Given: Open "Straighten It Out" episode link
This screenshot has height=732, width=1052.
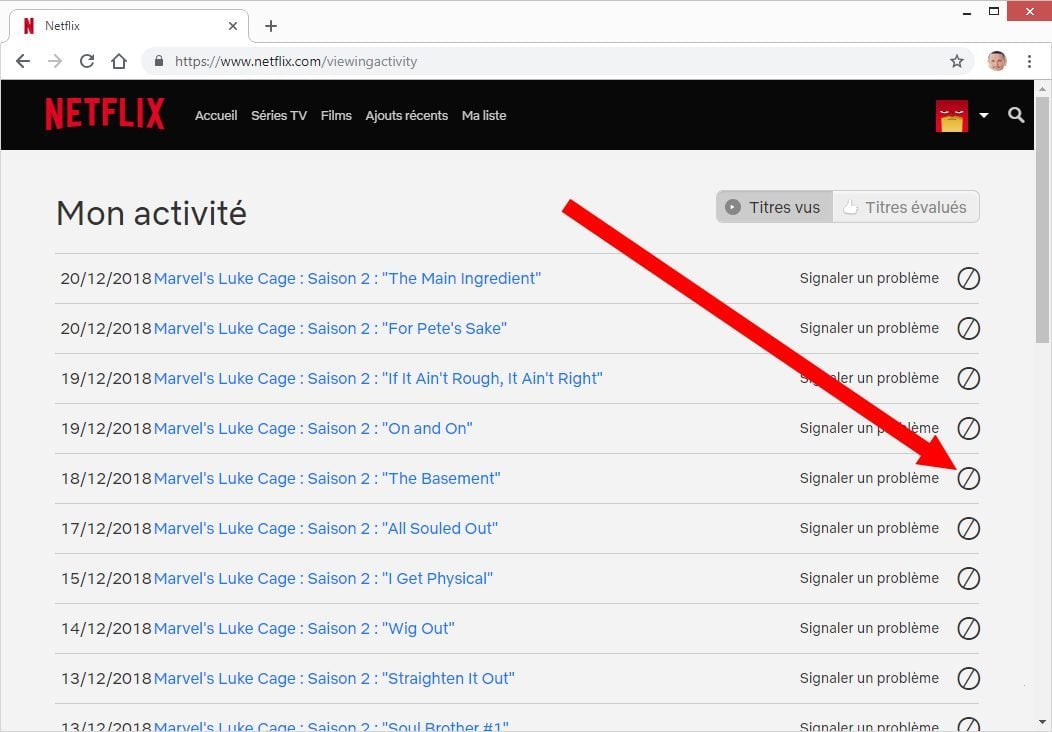Looking at the screenshot, I should point(334,678).
